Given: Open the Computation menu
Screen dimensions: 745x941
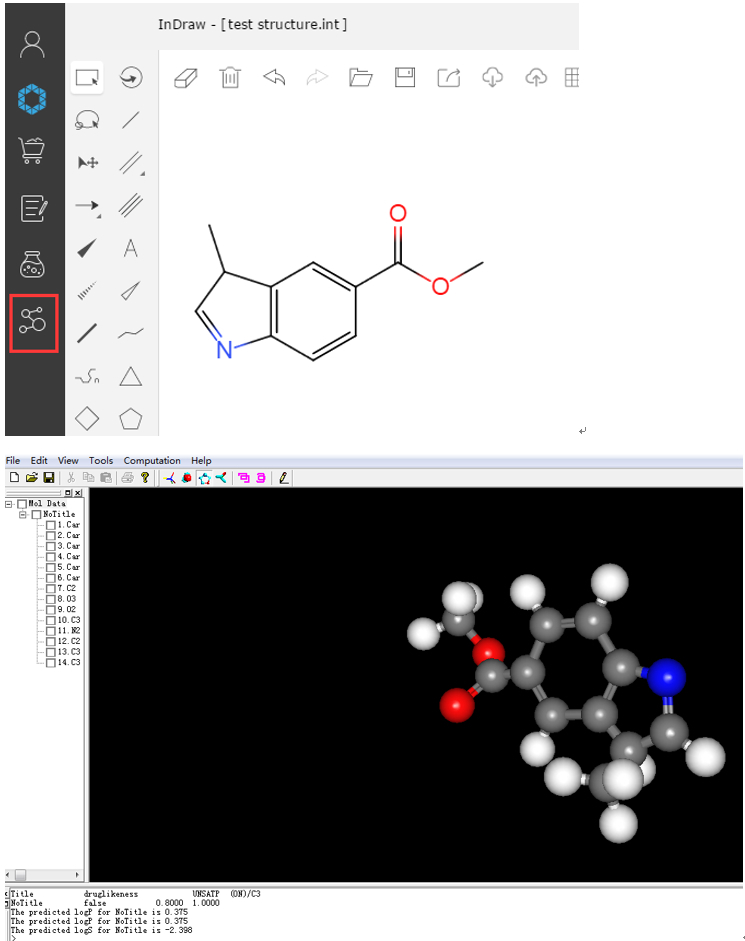Looking at the screenshot, I should [152, 461].
